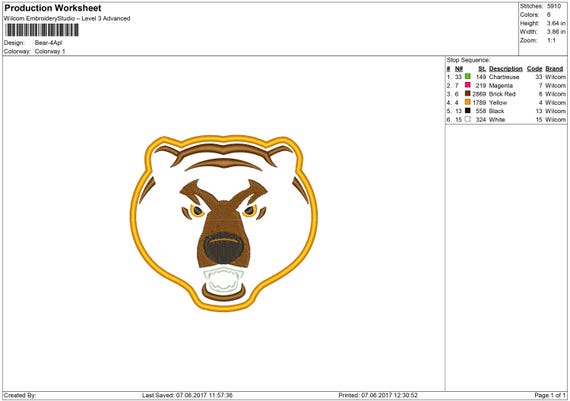Click the barcode under the worksheet title

point(42,30)
